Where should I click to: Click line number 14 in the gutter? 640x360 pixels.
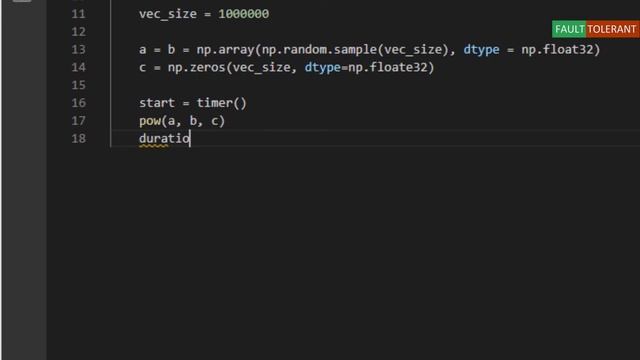click(x=78, y=67)
